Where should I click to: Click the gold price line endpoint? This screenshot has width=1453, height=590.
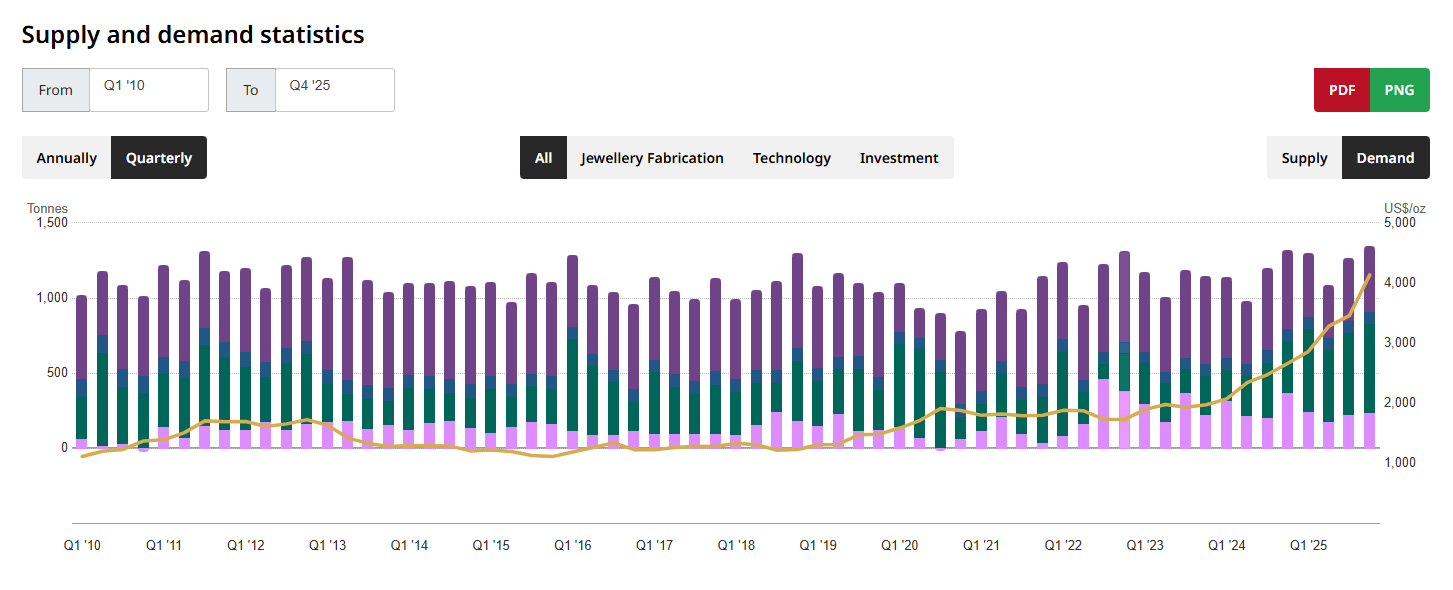pos(1370,275)
